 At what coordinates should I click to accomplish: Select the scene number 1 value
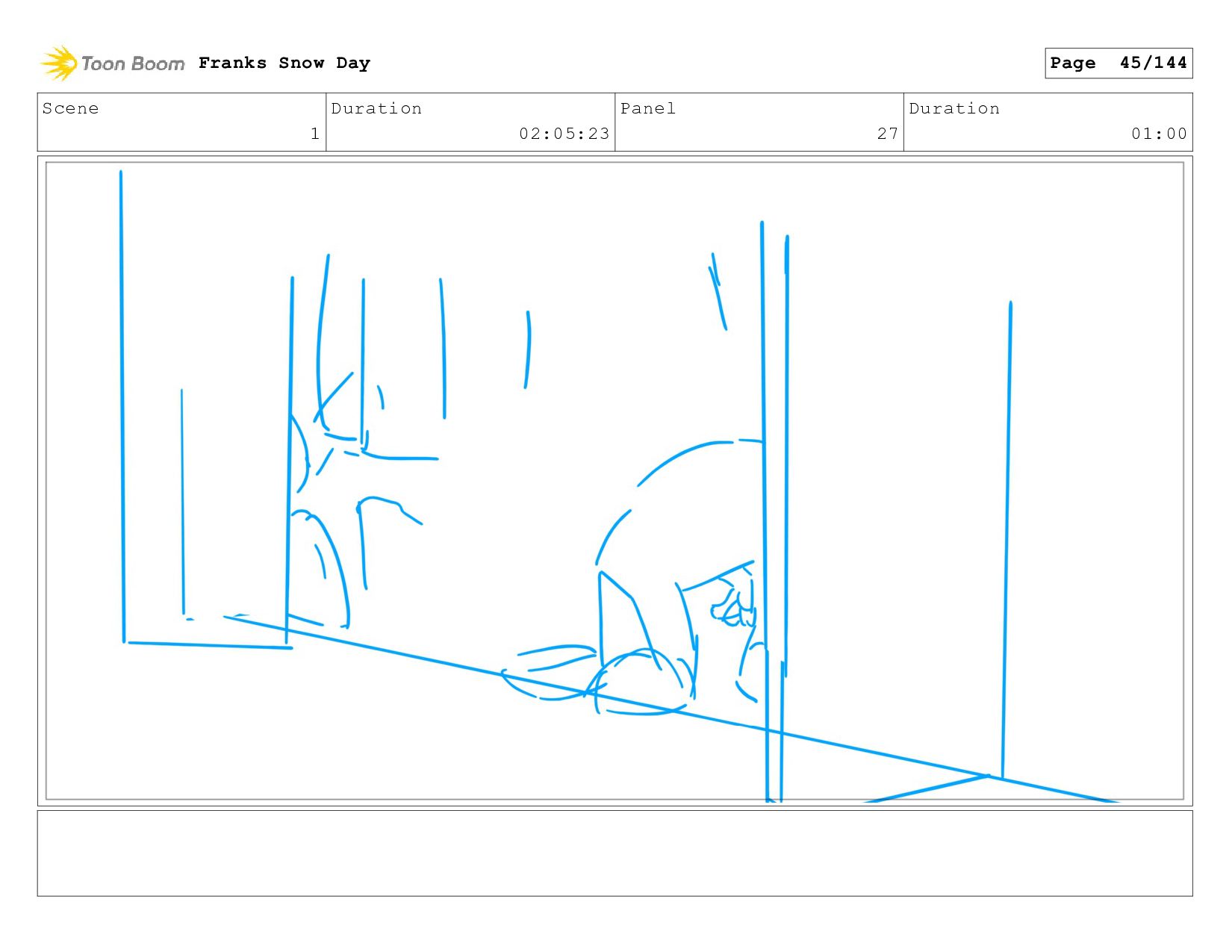click(315, 134)
